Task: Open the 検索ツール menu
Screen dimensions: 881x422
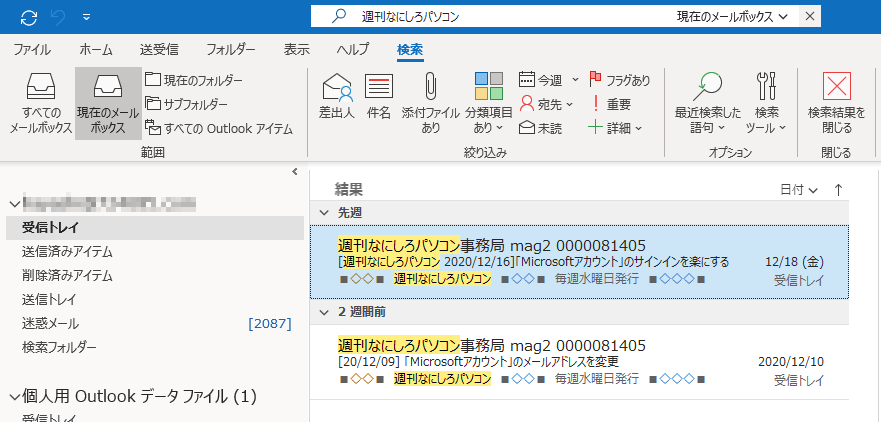Action: tap(766, 103)
